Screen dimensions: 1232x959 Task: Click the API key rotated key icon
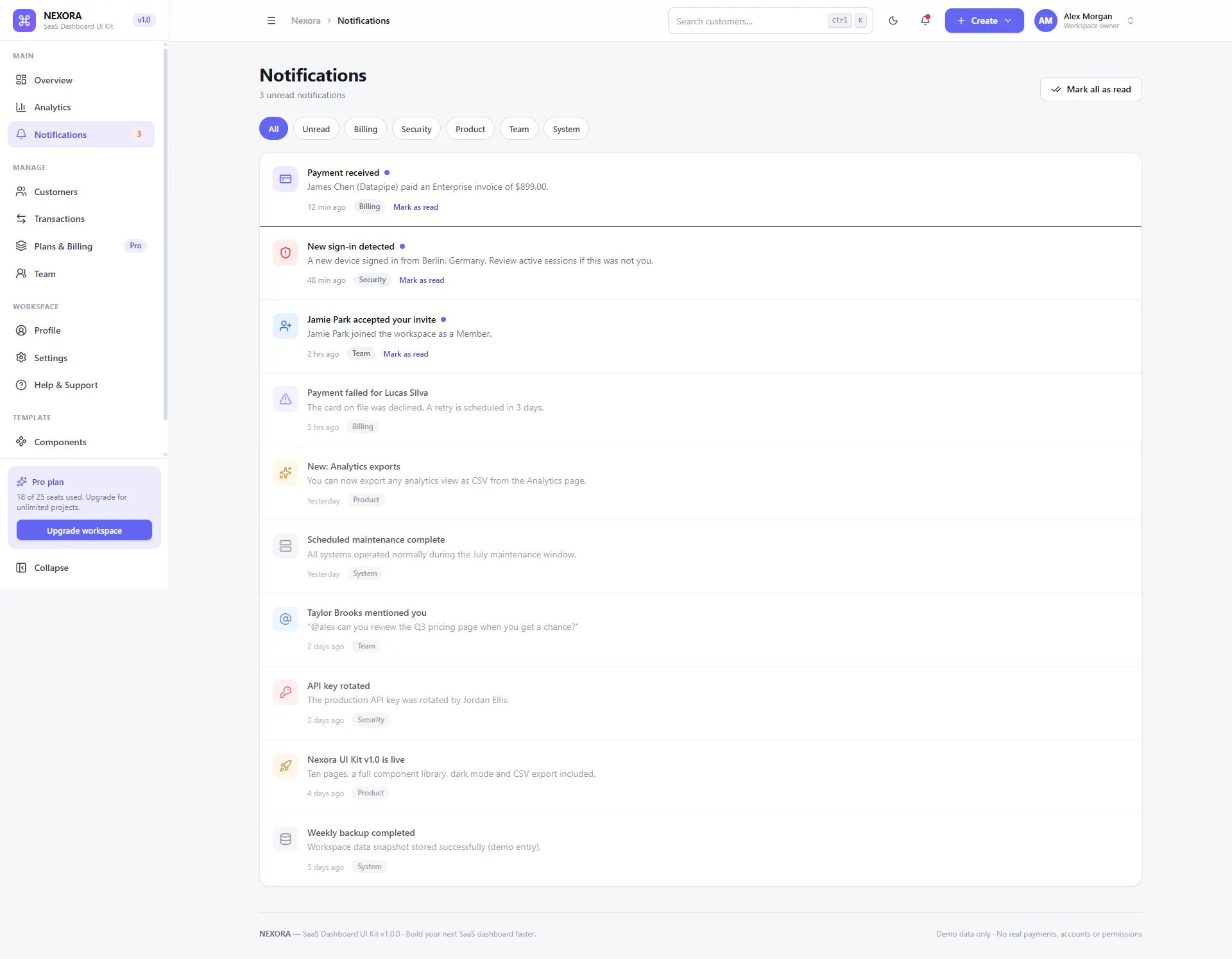point(286,692)
